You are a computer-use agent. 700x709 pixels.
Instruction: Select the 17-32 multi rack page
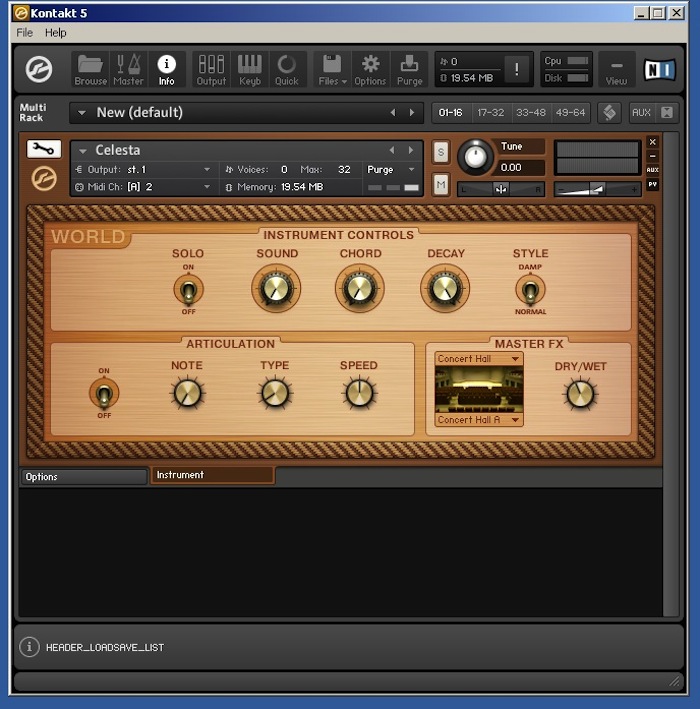(490, 113)
